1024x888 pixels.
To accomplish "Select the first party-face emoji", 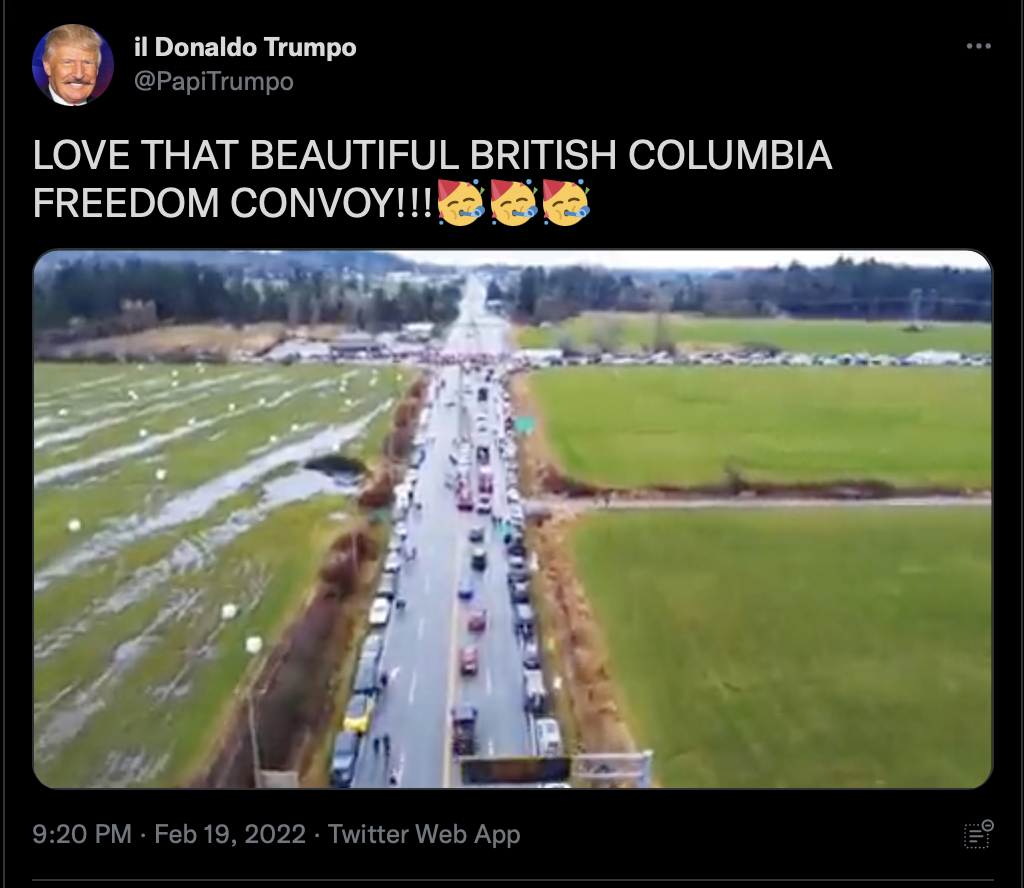I will pyautogui.click(x=460, y=202).
